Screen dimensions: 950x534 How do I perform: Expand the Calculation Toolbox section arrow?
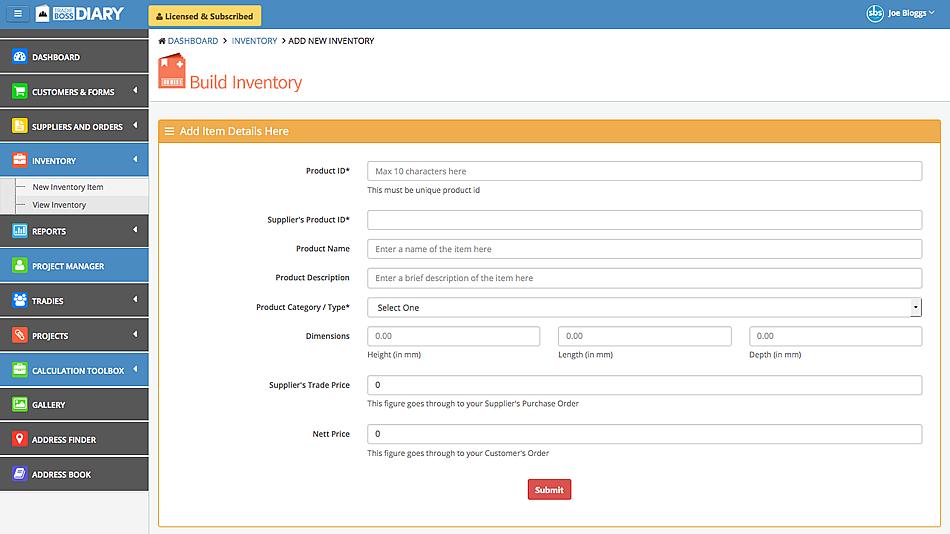pos(134,370)
